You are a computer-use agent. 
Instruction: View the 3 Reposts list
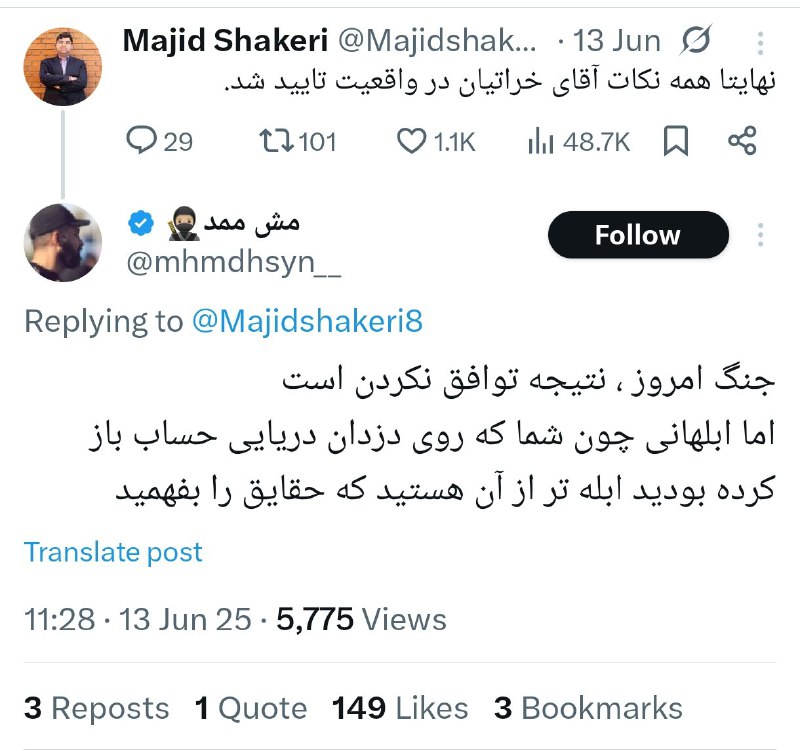coord(96,708)
